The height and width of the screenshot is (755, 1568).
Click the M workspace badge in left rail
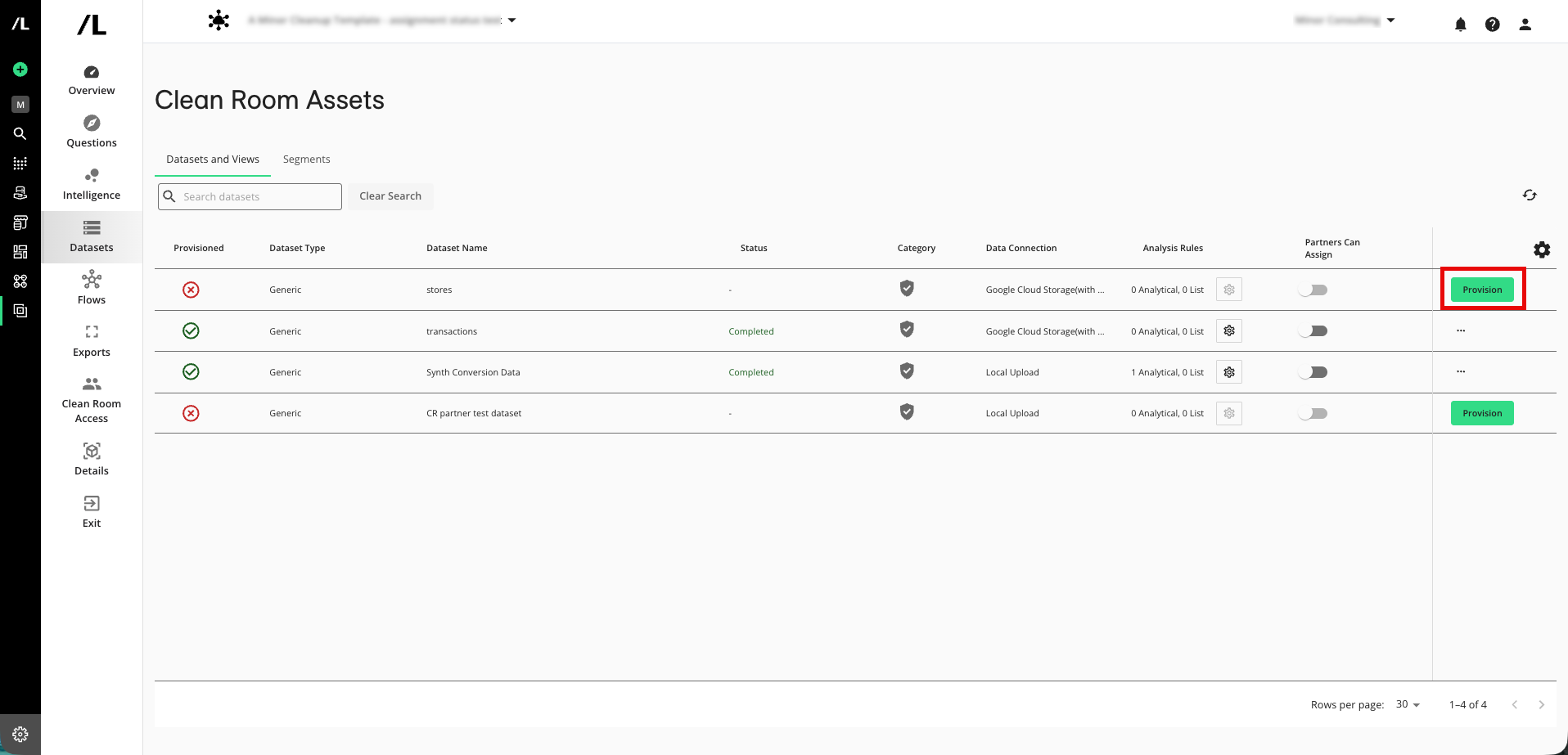point(20,105)
